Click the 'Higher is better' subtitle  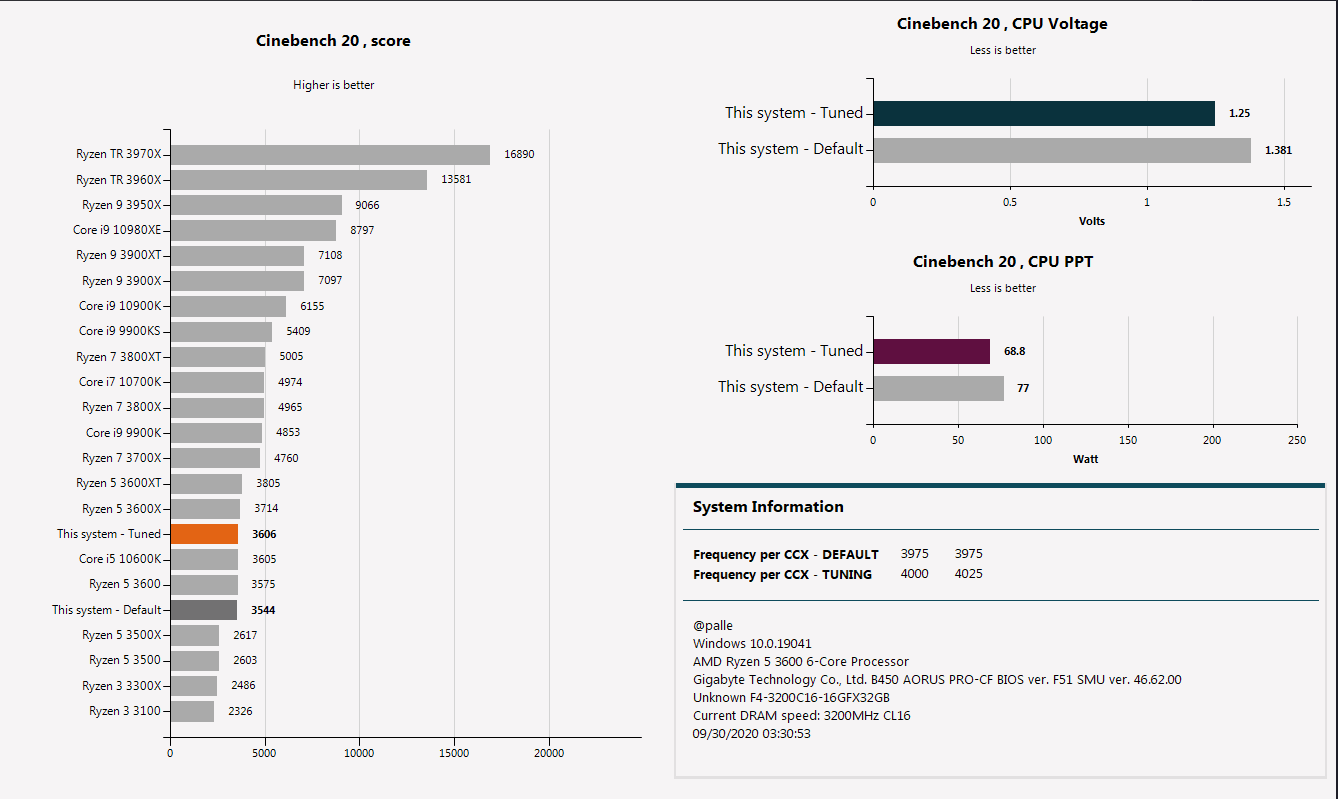point(334,85)
